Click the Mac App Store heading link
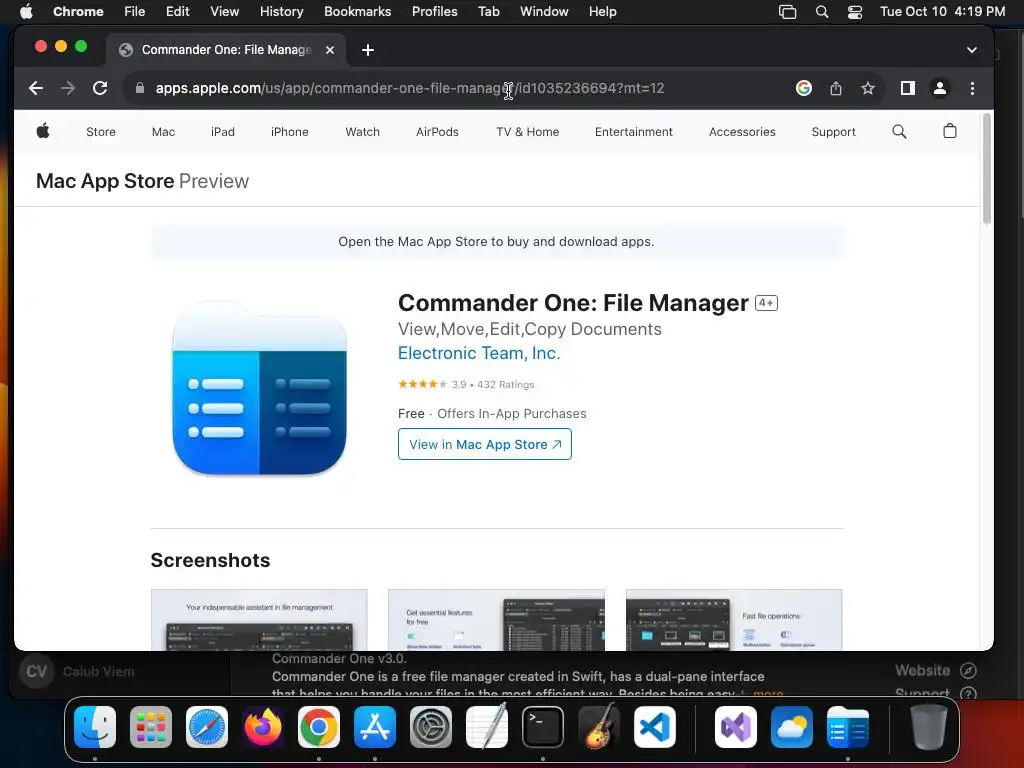 pos(105,181)
